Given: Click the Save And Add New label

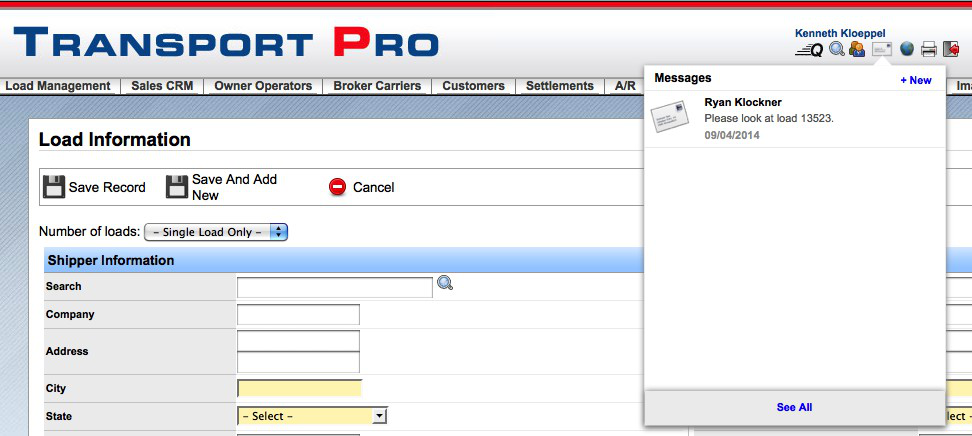Looking at the screenshot, I should point(234,187).
